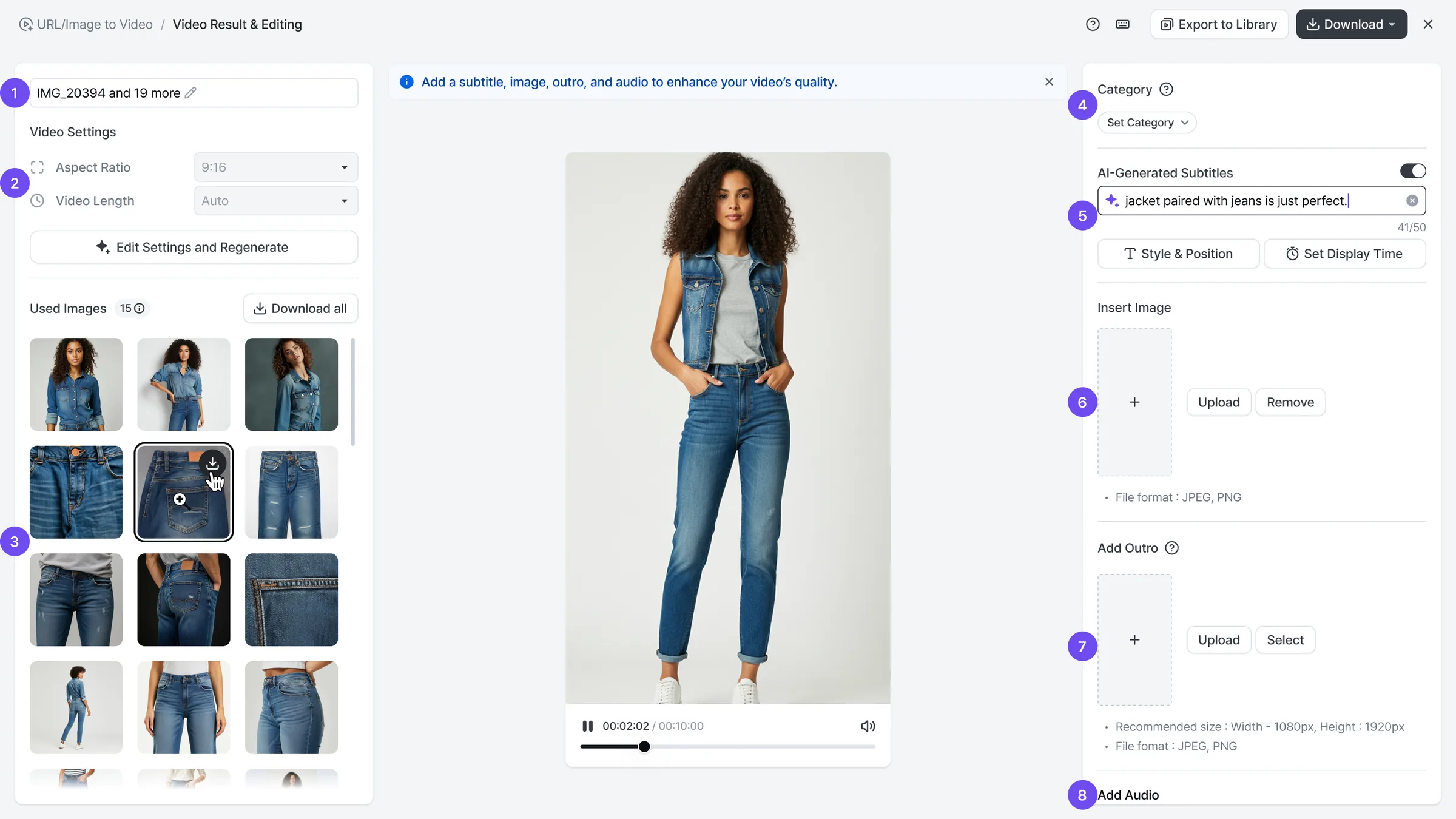Select first thumbnail of woman in denim shirt
The width and height of the screenshot is (1456, 819).
click(76, 385)
